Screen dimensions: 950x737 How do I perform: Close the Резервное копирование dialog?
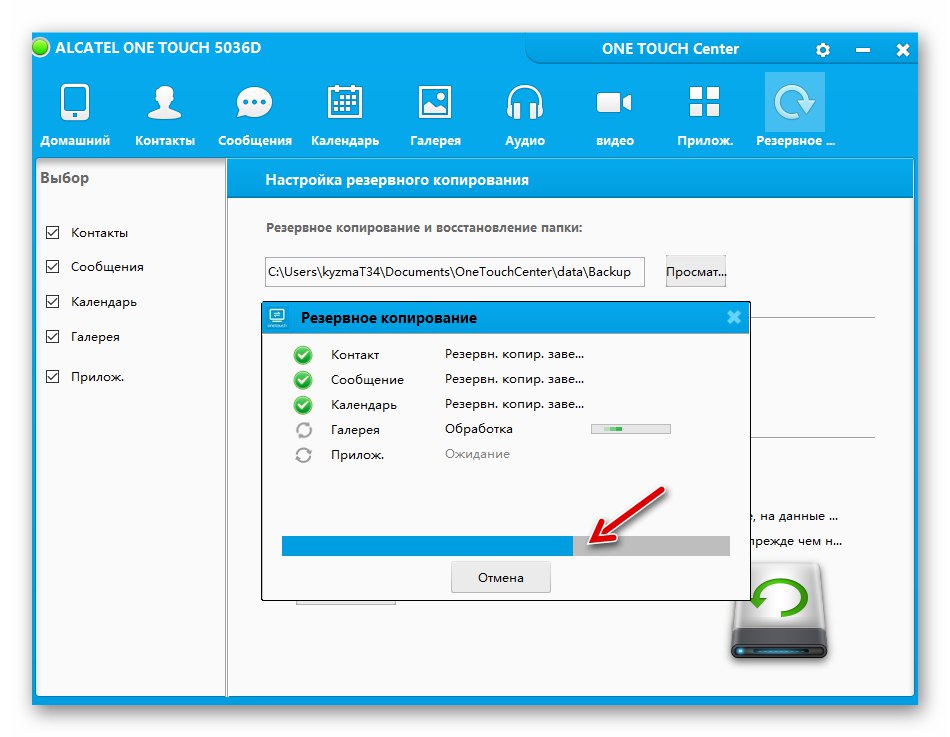(734, 317)
